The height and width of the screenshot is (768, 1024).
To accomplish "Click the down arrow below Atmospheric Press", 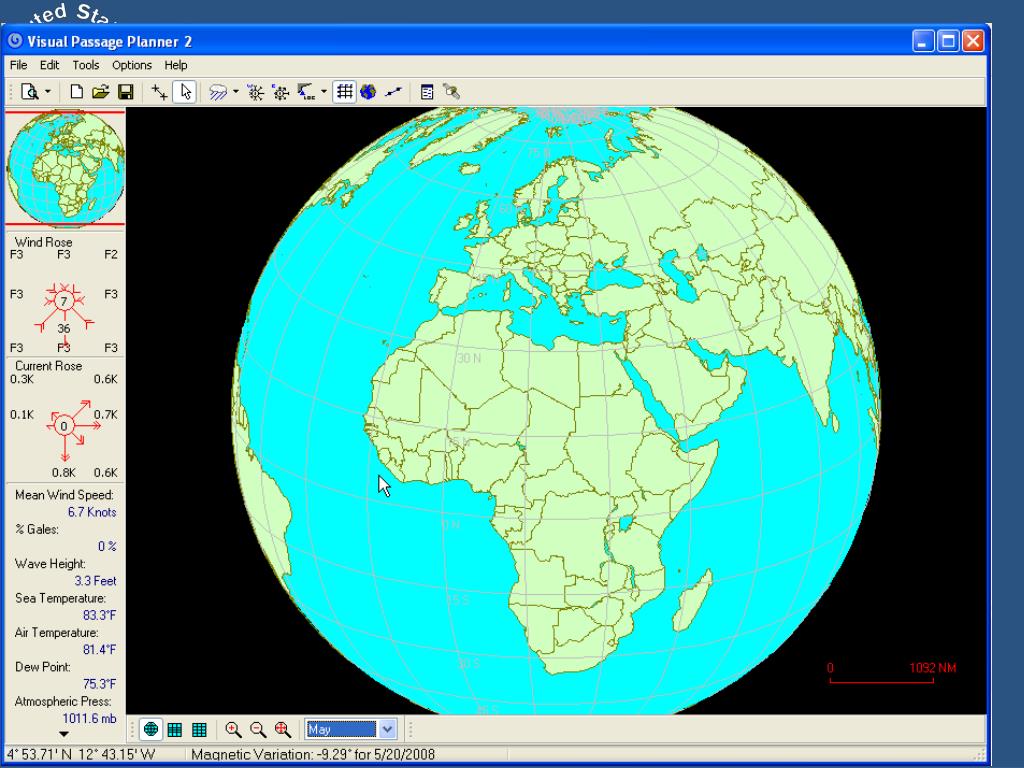I will click(64, 734).
